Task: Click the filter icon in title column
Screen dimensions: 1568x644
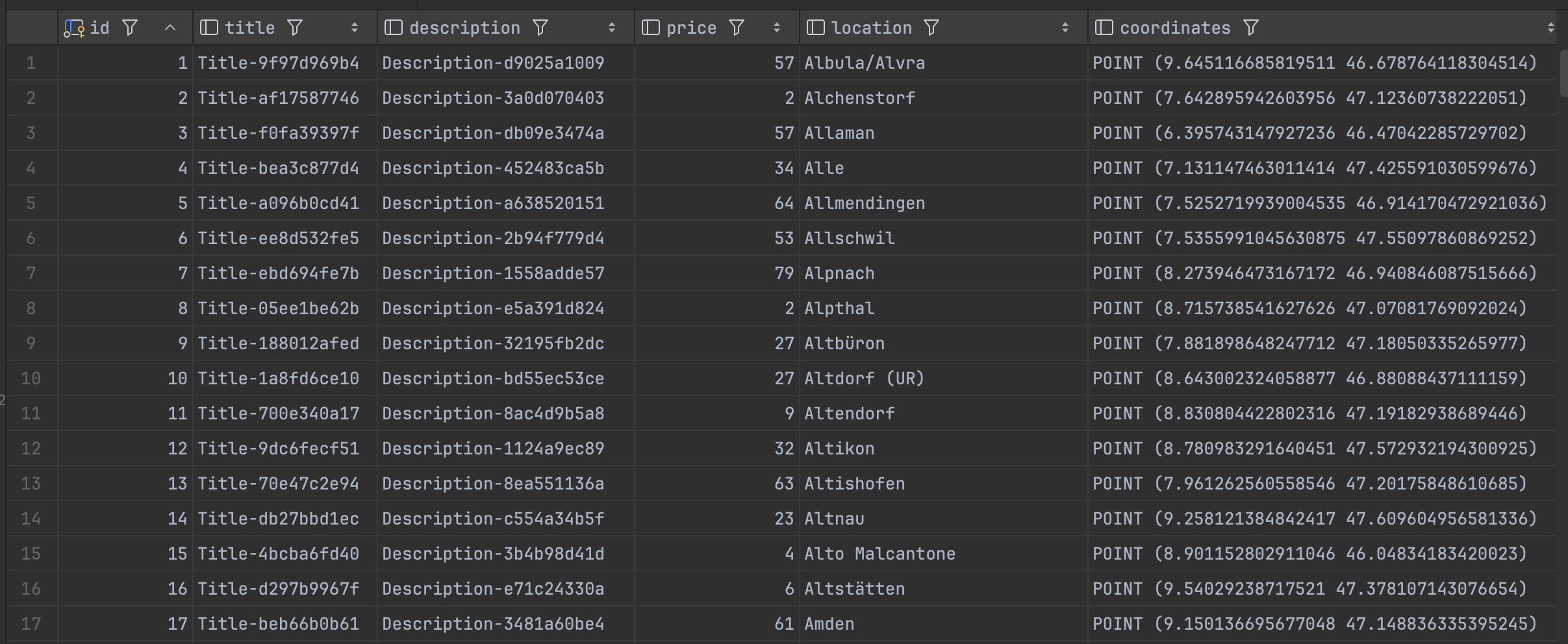Action: 295,28
